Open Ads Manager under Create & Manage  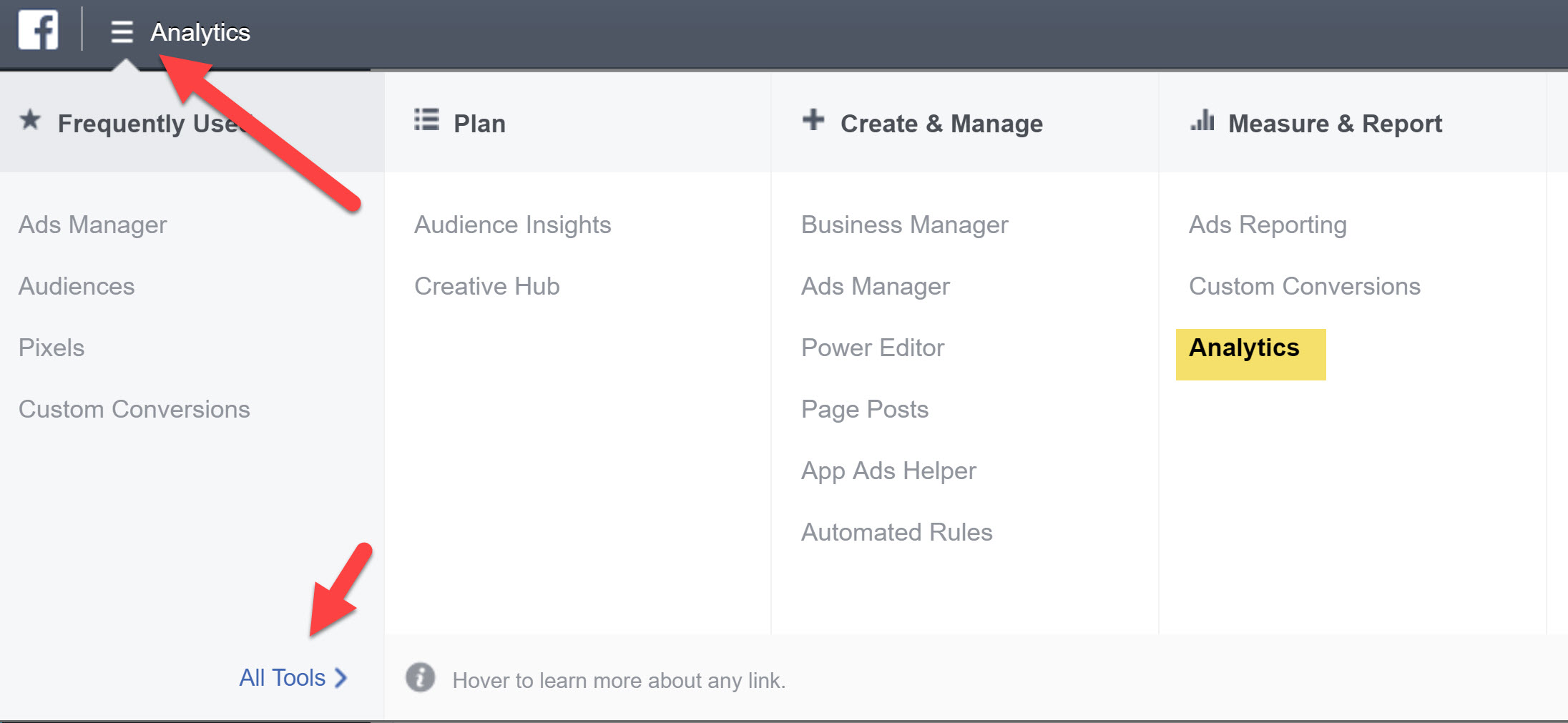pos(876,287)
